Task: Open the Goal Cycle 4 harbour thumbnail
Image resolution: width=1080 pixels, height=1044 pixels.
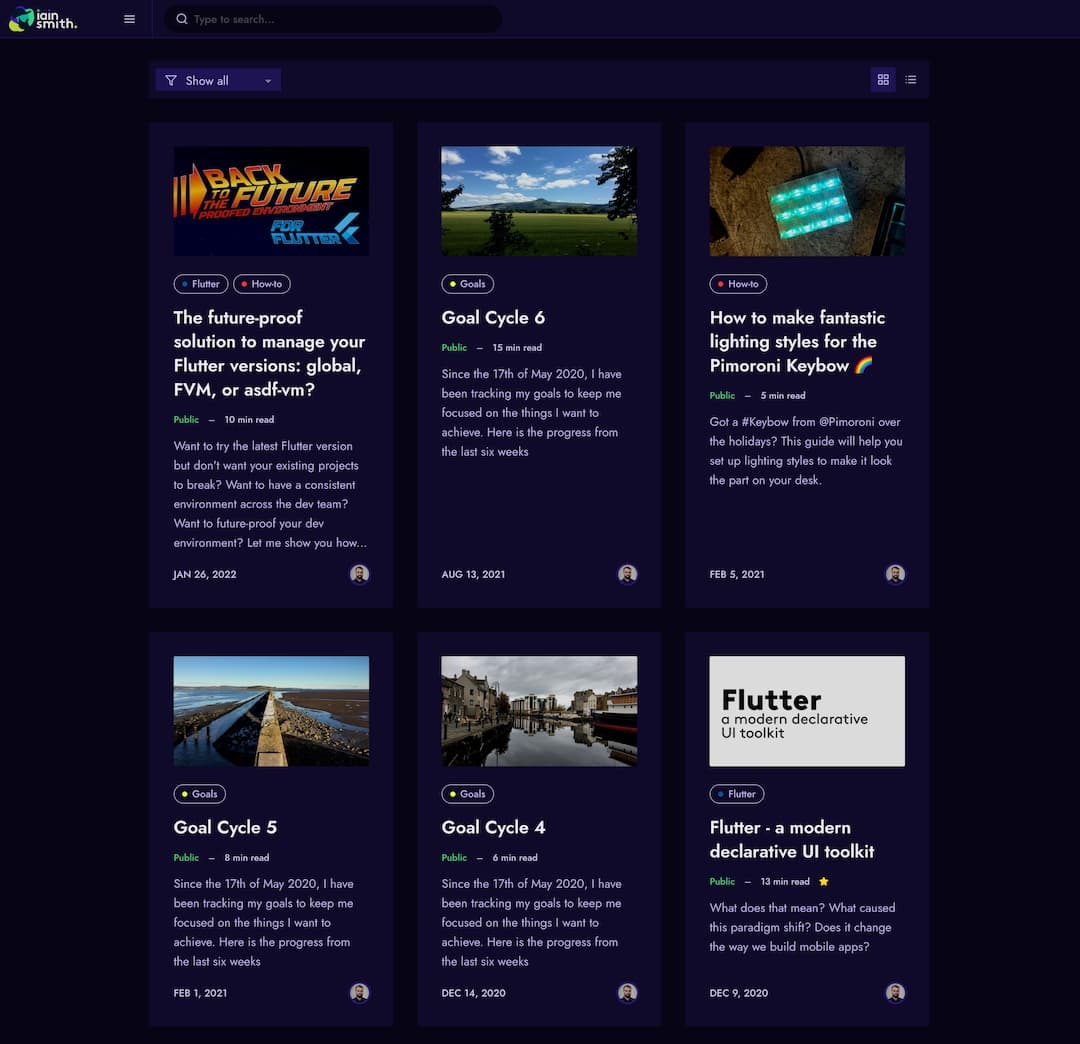Action: 539,711
